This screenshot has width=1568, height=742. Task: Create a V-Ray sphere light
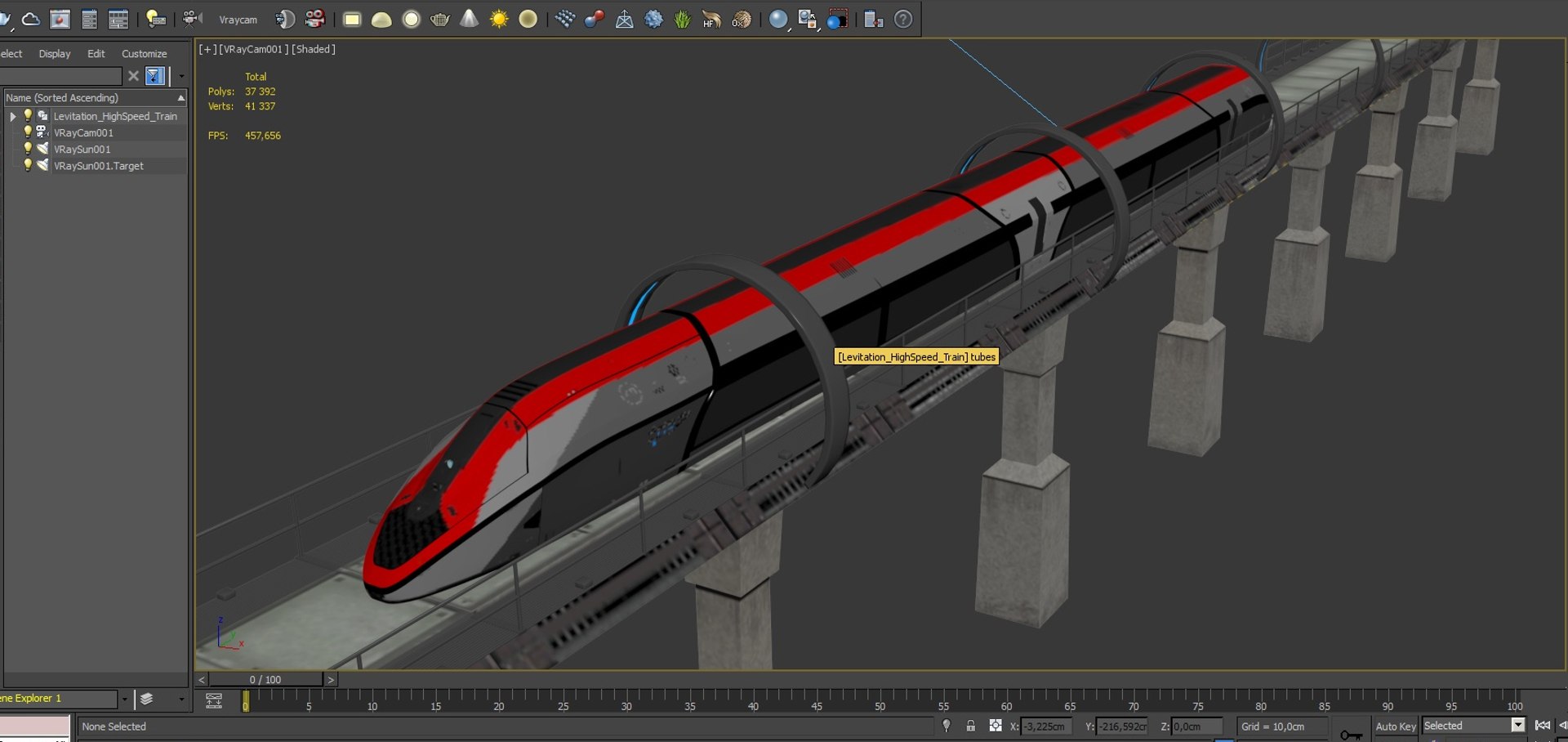coord(412,19)
